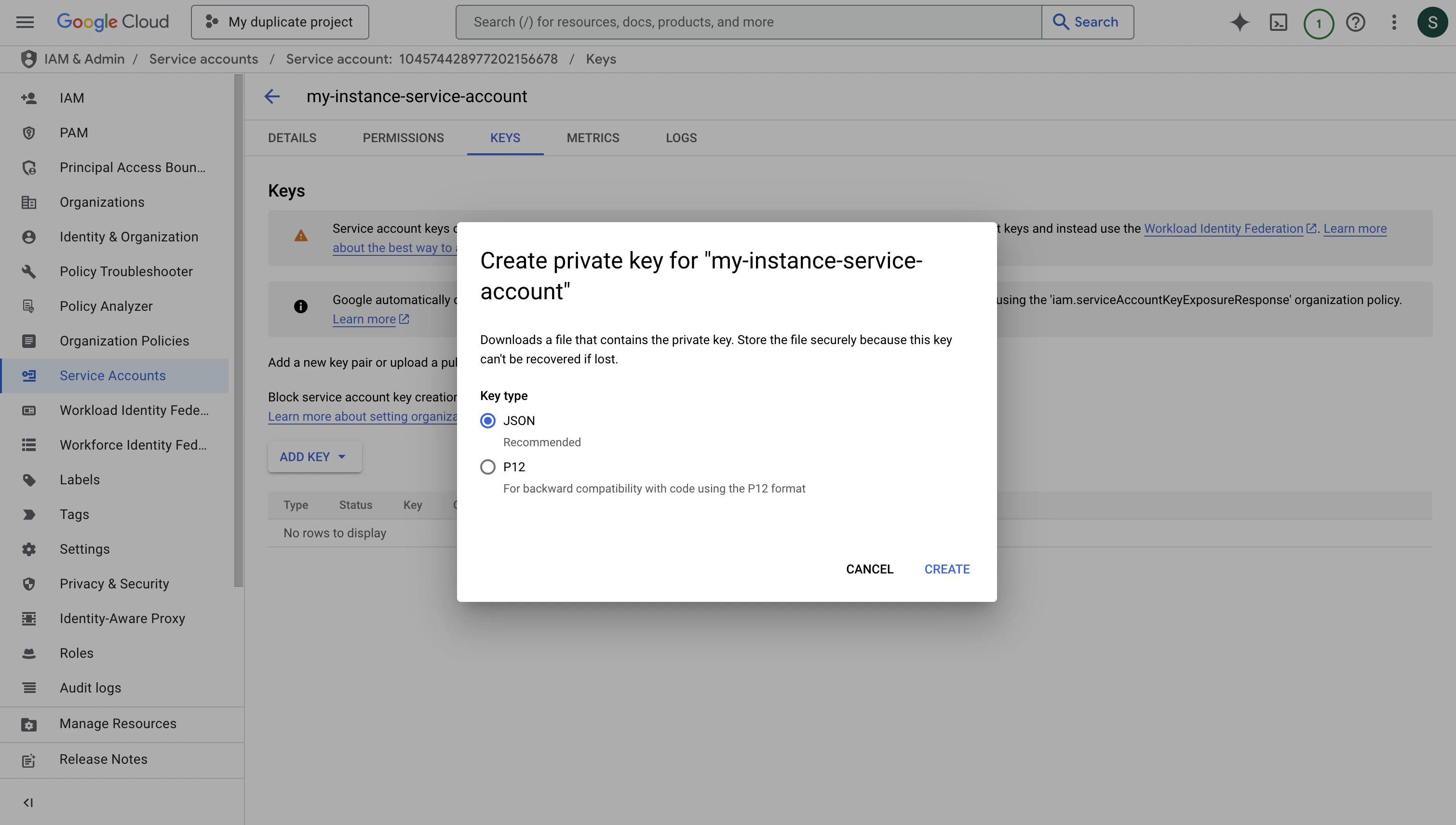Image resolution: width=1456 pixels, height=825 pixels.
Task: Click the Service accounts breadcrumb
Action: (x=203, y=59)
